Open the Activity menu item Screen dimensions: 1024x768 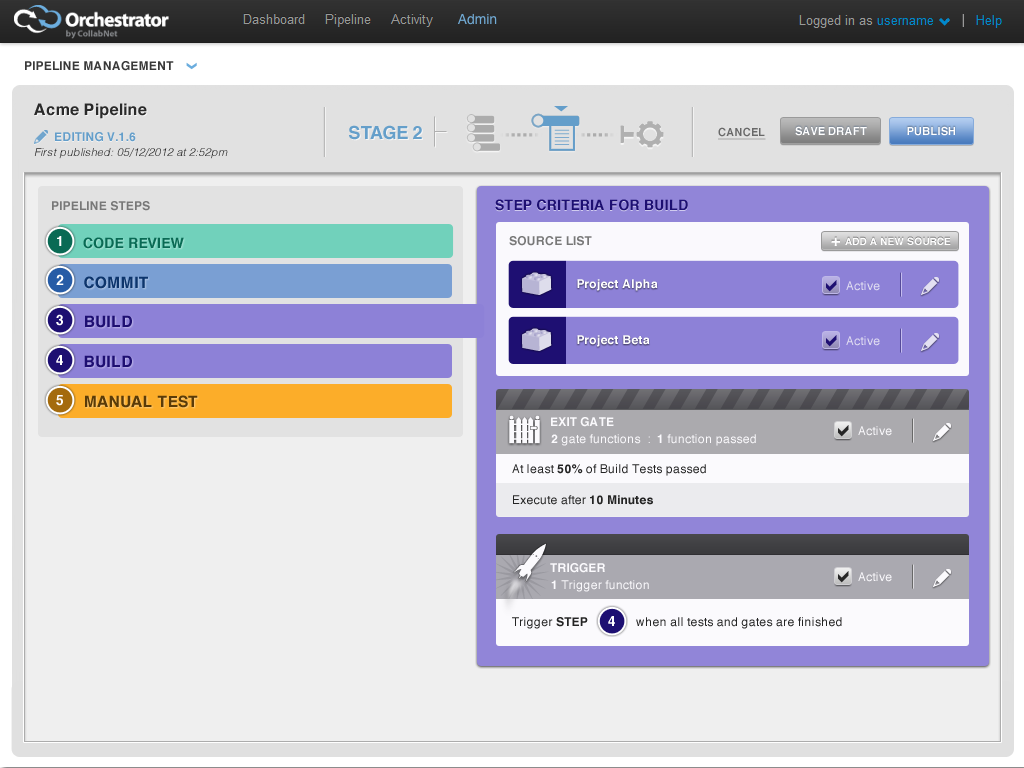click(x=411, y=20)
